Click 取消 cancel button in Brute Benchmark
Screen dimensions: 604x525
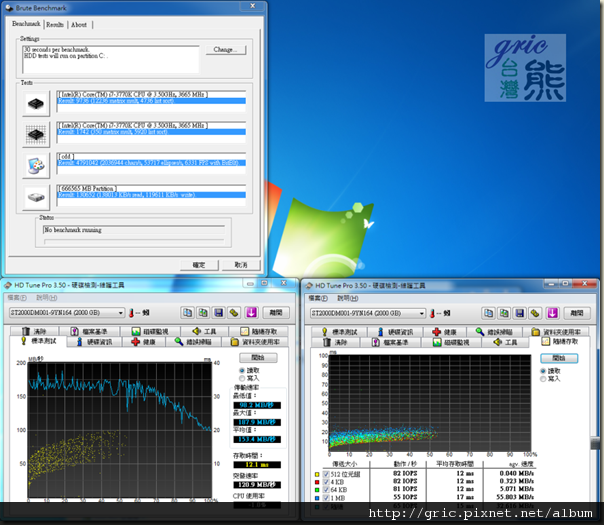241,265
